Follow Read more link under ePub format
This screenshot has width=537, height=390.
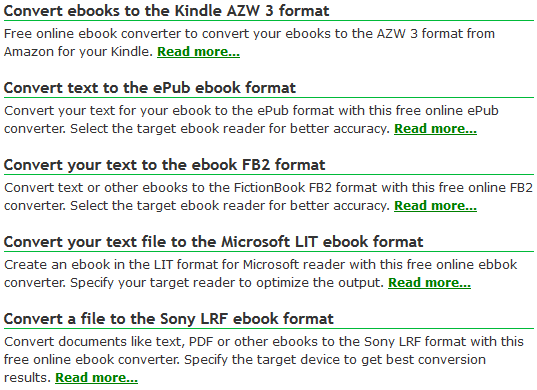(435, 129)
